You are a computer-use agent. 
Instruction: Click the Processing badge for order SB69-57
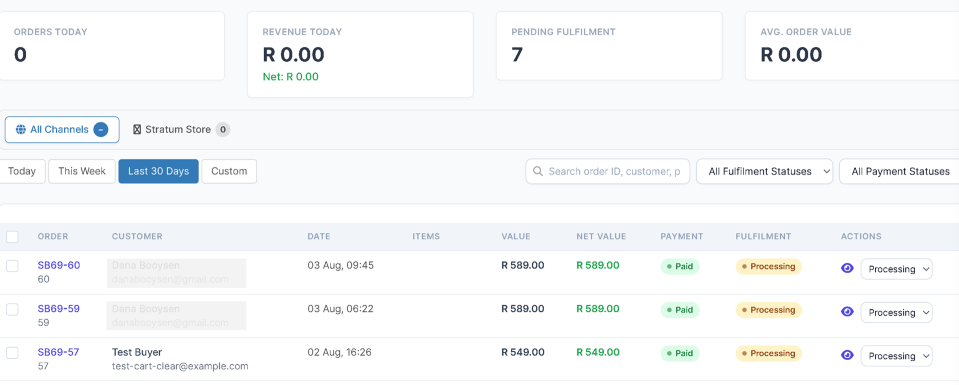[768, 353]
